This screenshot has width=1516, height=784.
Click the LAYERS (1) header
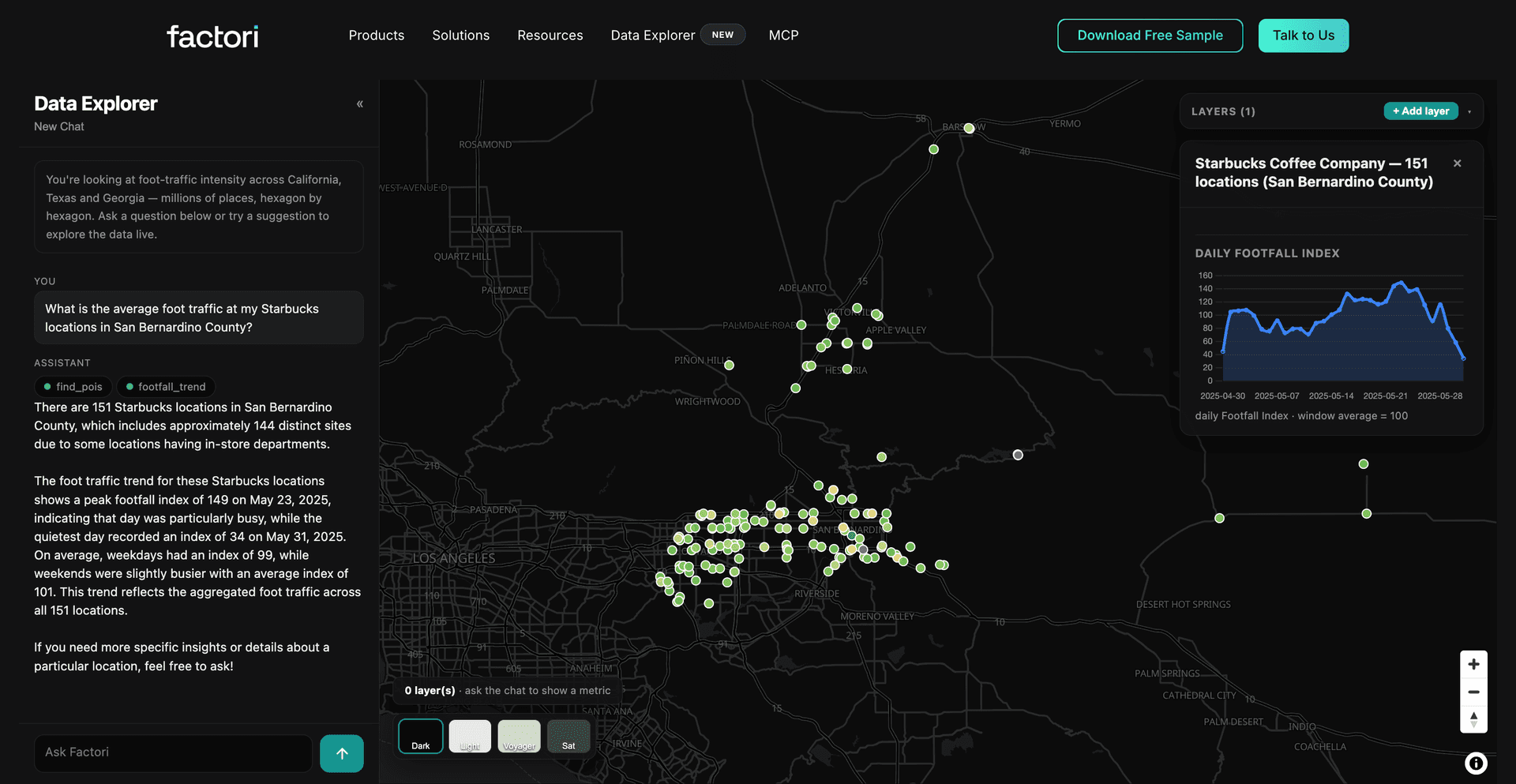tap(1223, 111)
